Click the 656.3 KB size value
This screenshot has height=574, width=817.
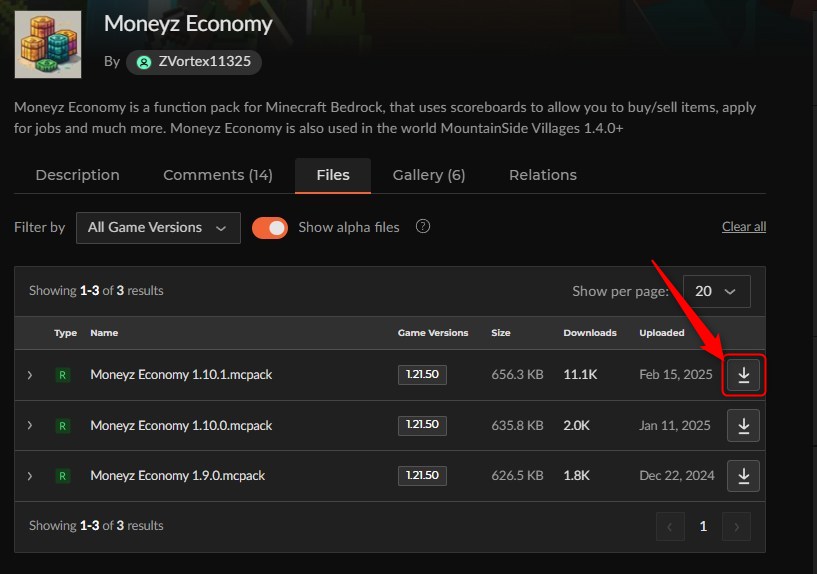pyautogui.click(x=517, y=375)
